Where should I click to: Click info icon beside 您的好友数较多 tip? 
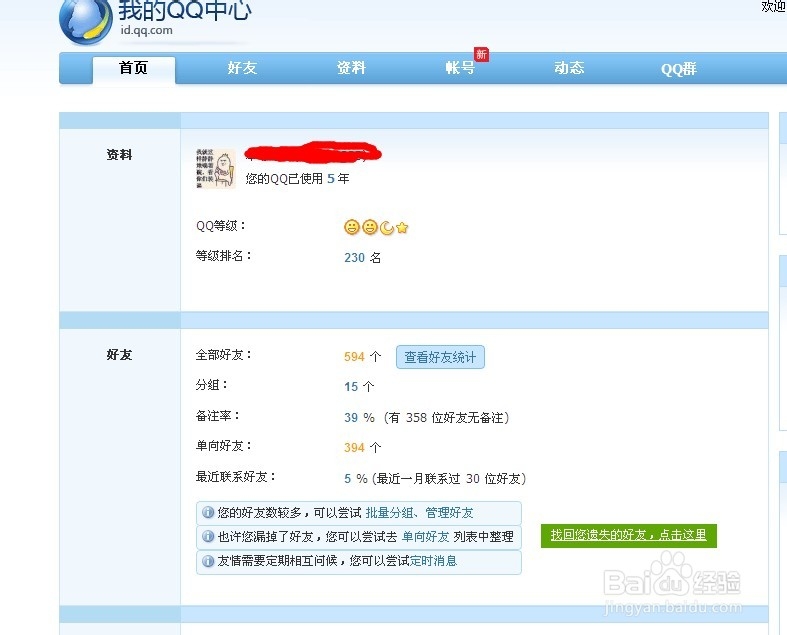tap(208, 513)
